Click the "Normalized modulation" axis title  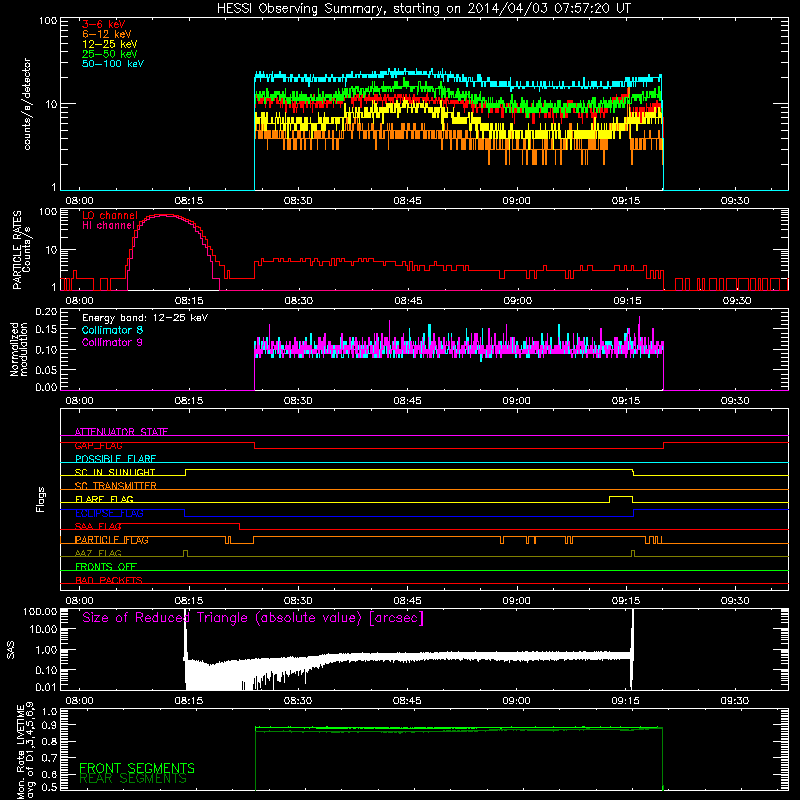pyautogui.click(x=19, y=349)
